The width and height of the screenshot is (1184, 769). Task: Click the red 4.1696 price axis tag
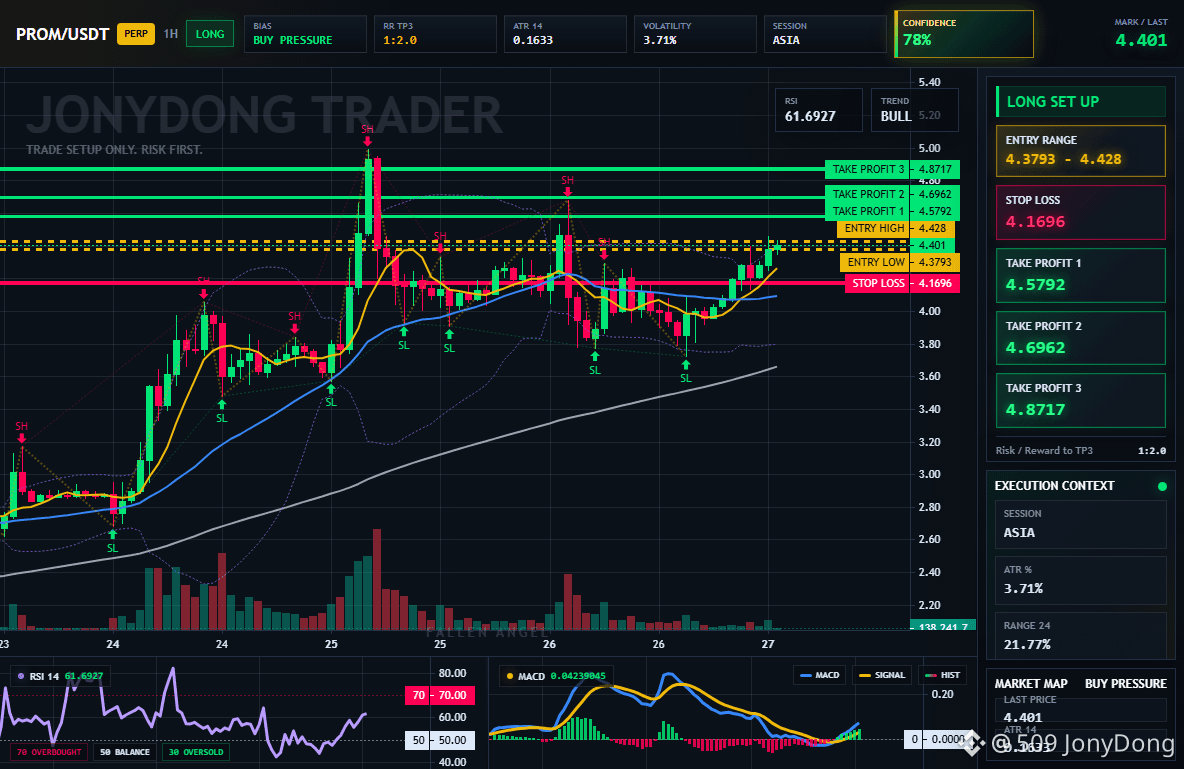tap(936, 283)
